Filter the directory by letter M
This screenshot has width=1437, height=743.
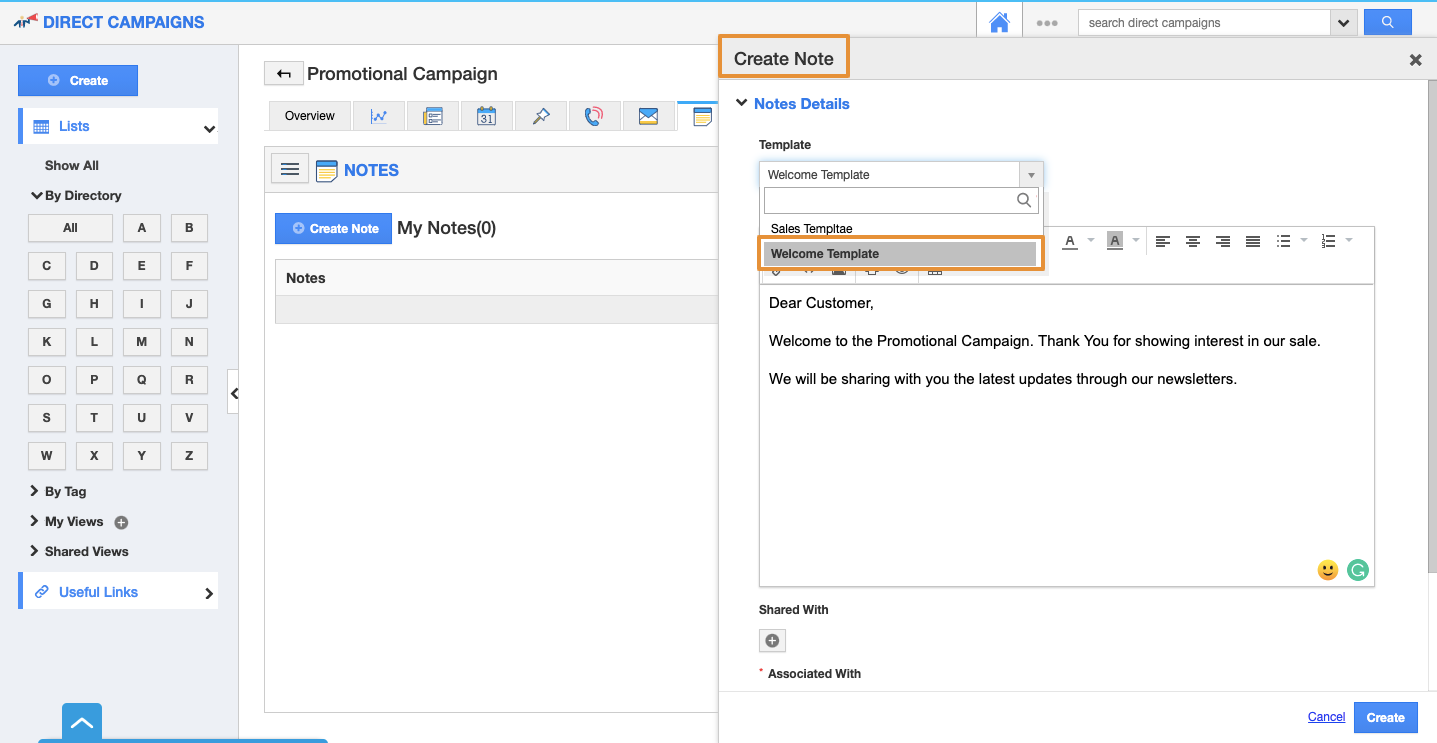pyautogui.click(x=141, y=342)
